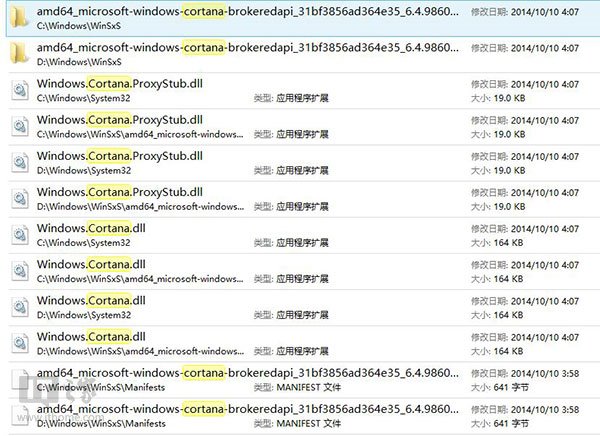This screenshot has height=436, width=600.
Task: Click 2014/10/10 4:07 date of the C:\Windows\WinSxS folder
Action: (545, 12)
